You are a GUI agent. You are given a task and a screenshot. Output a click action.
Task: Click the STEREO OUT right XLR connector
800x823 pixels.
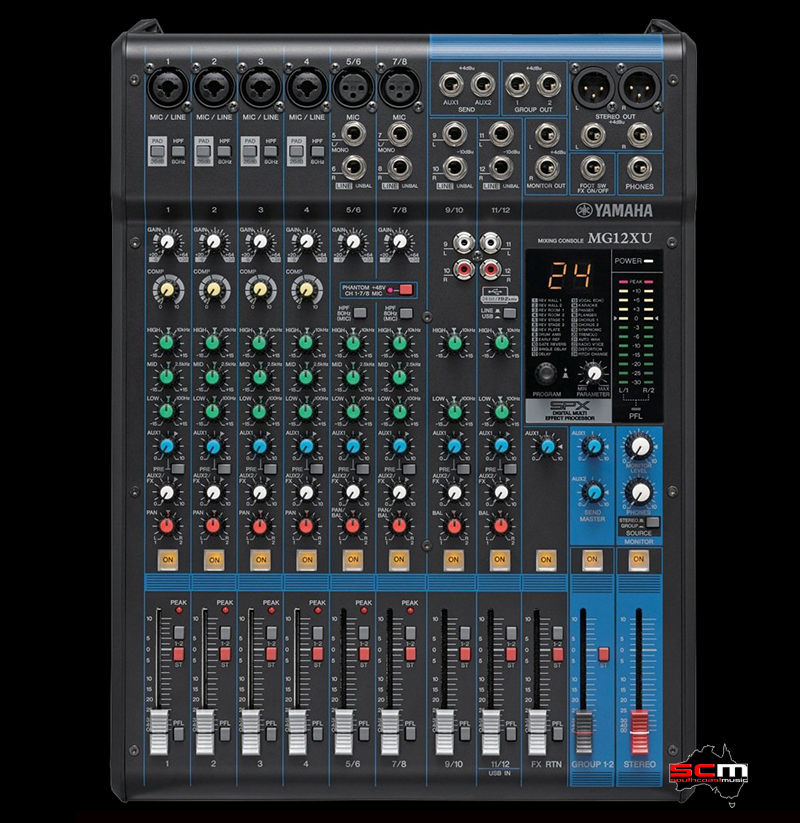click(639, 88)
